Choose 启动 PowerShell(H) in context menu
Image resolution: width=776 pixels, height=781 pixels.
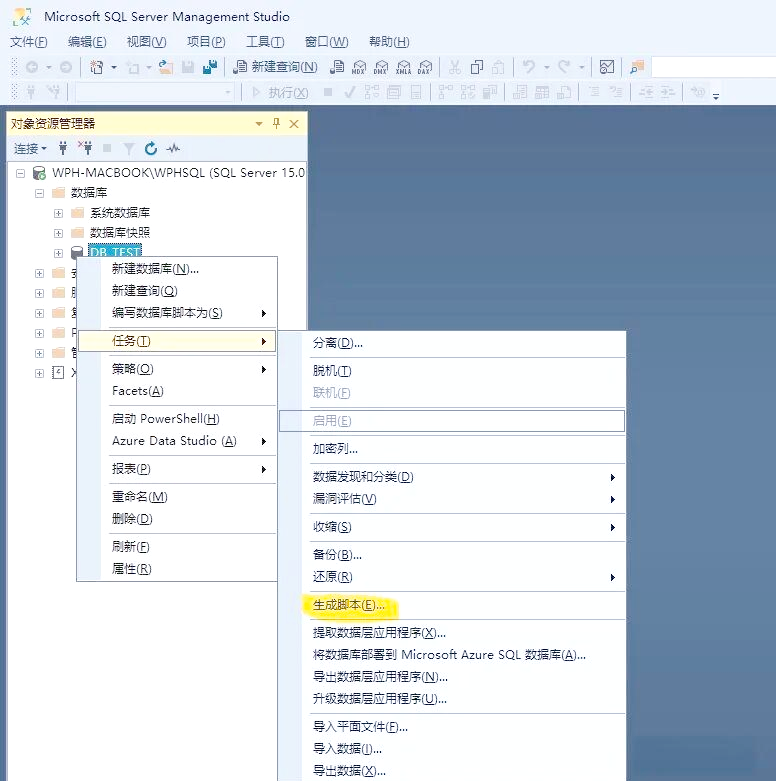[177, 419]
